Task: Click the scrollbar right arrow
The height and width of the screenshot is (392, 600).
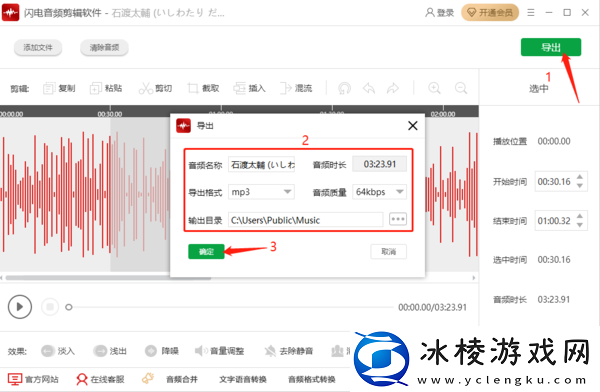Action: (474, 278)
